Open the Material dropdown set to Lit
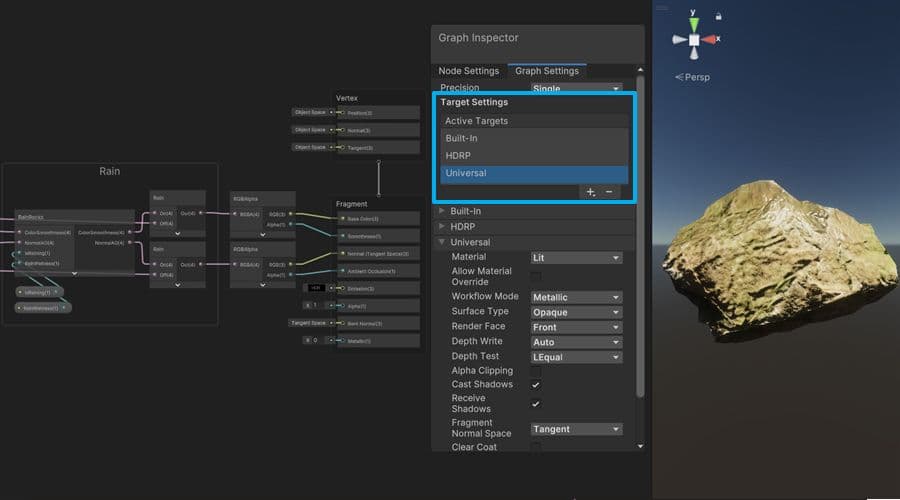The width and height of the screenshot is (900, 500). [576, 258]
